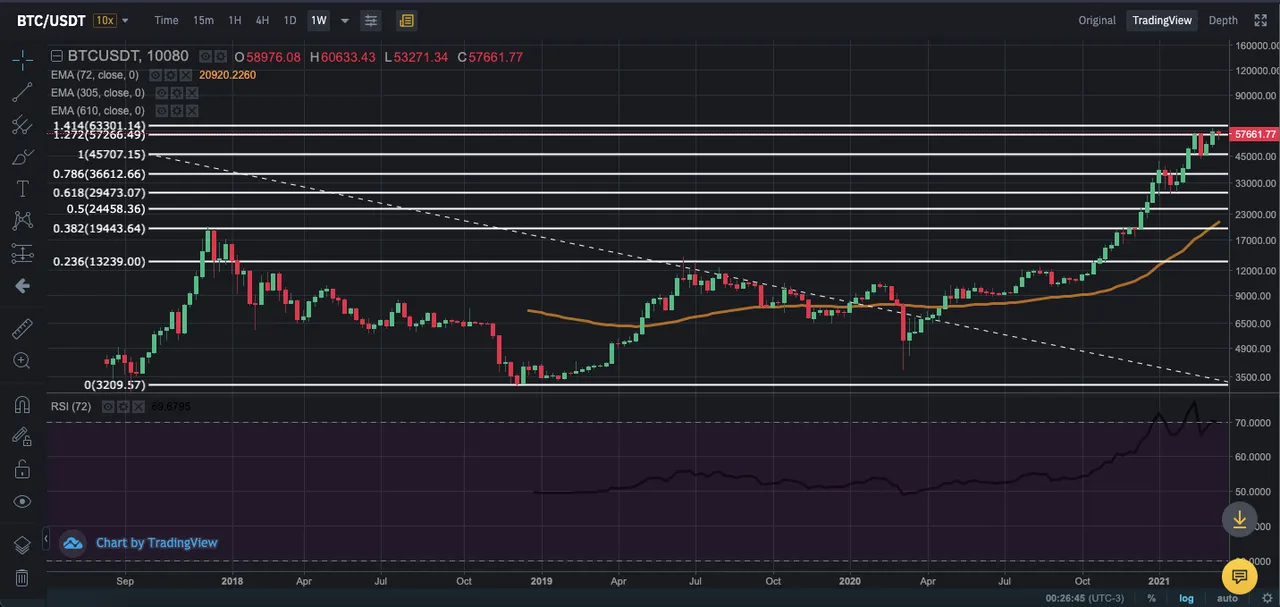The width and height of the screenshot is (1280, 607).
Task: Open BTCUSDT series settings gear
Action: [220, 57]
